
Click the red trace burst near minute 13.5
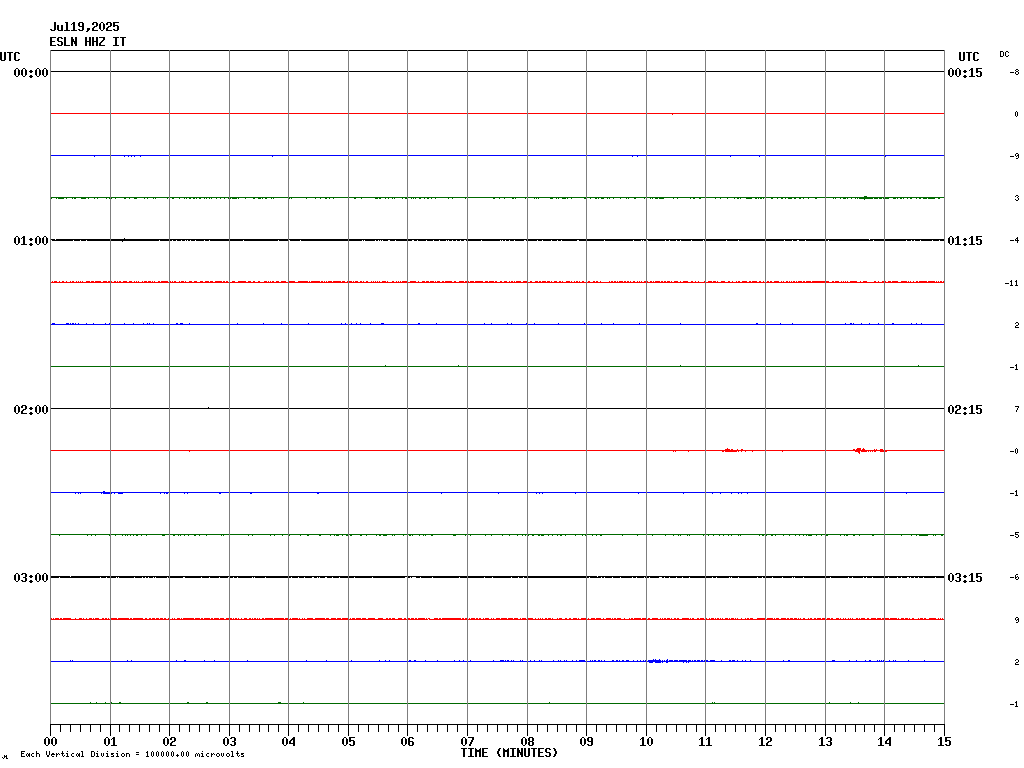(x=869, y=450)
